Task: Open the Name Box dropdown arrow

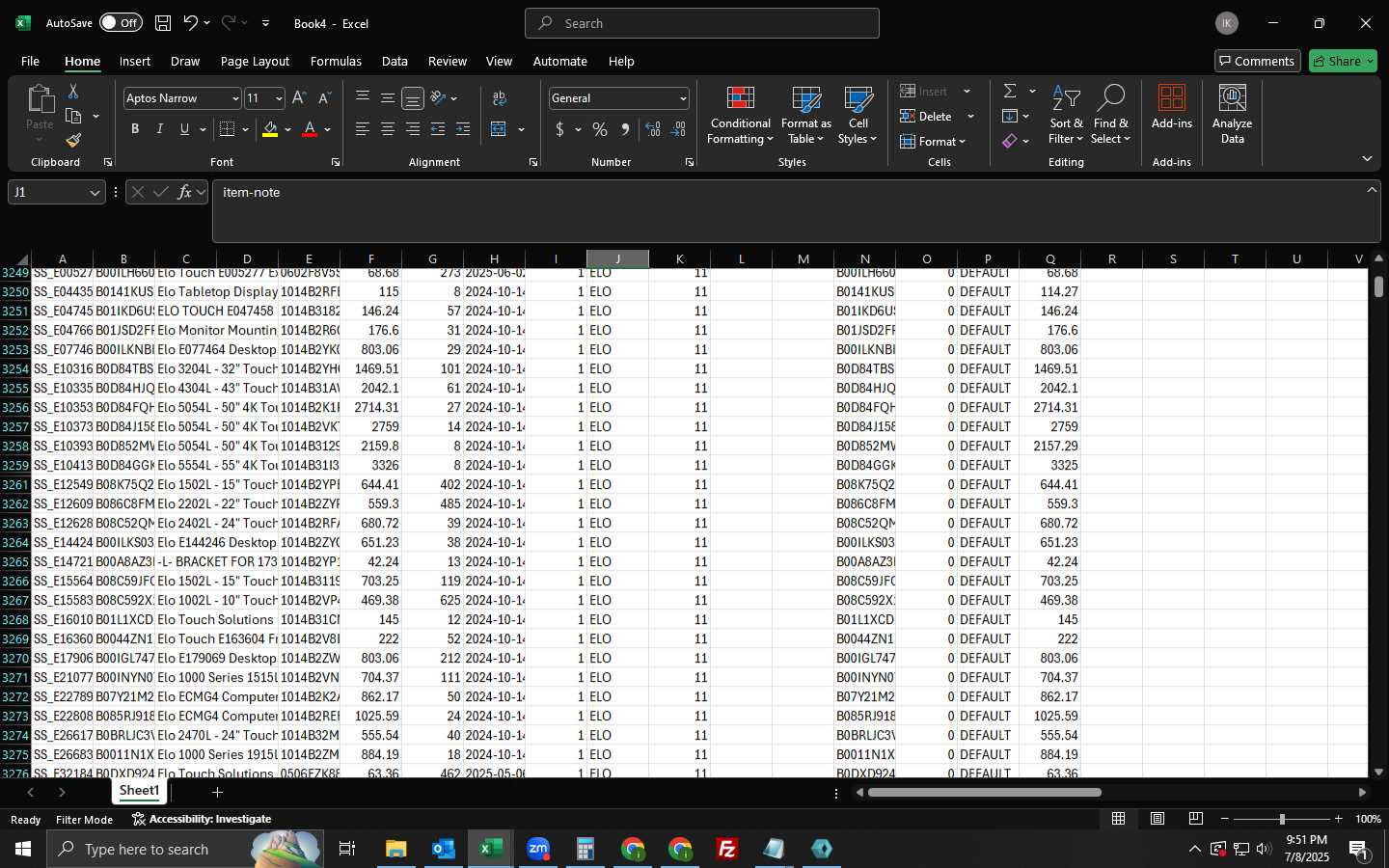Action: click(95, 193)
